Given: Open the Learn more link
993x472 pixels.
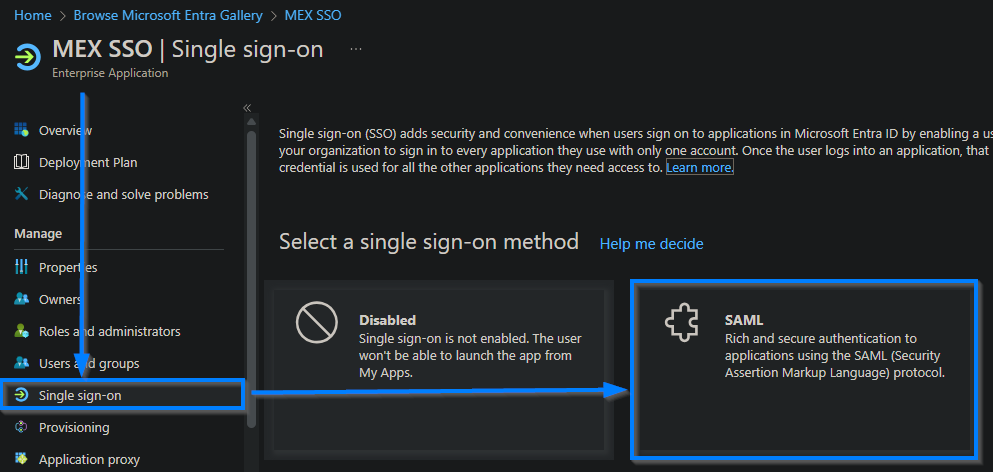Looking at the screenshot, I should (700, 167).
